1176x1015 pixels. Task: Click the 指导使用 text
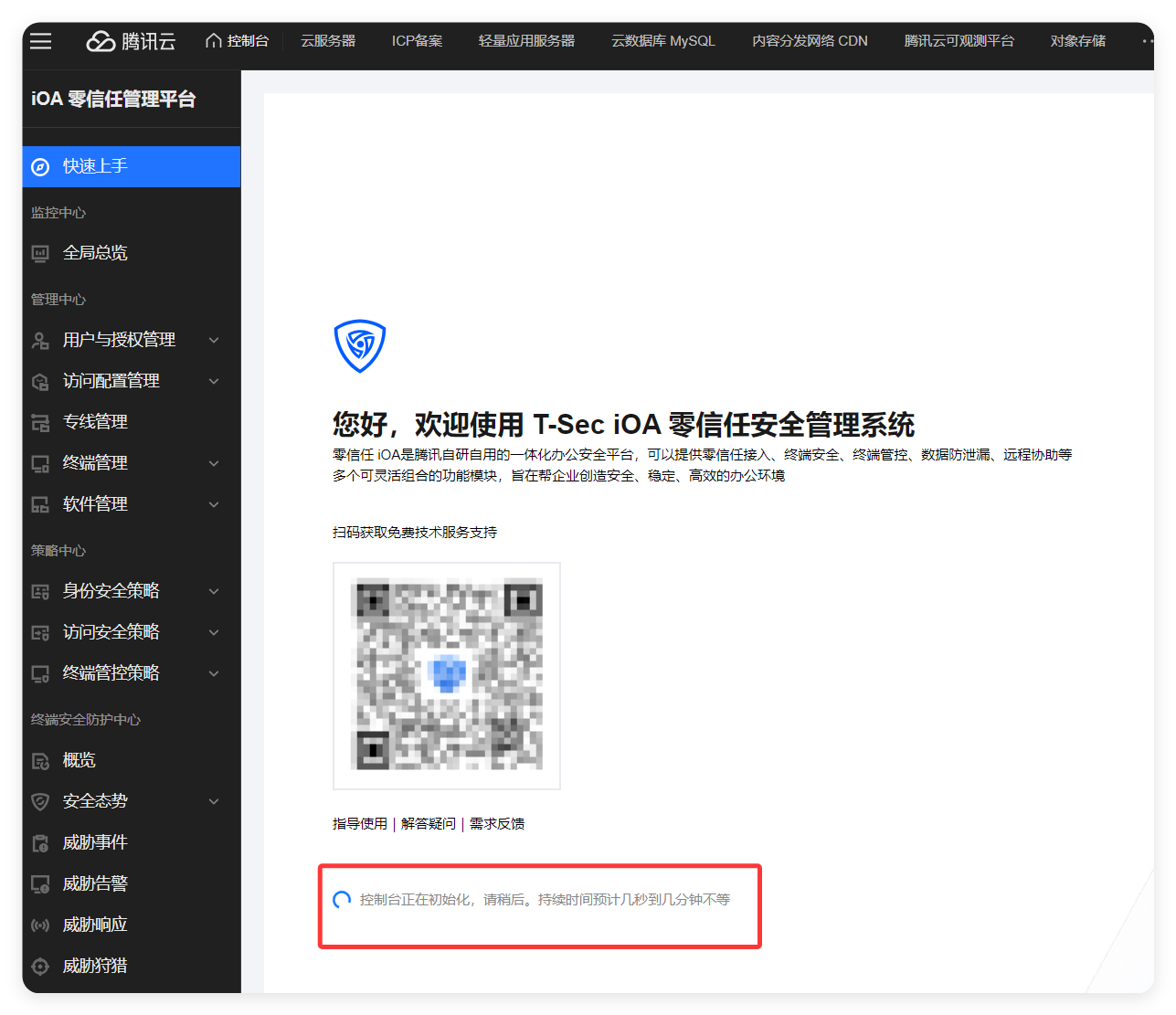[x=360, y=824]
